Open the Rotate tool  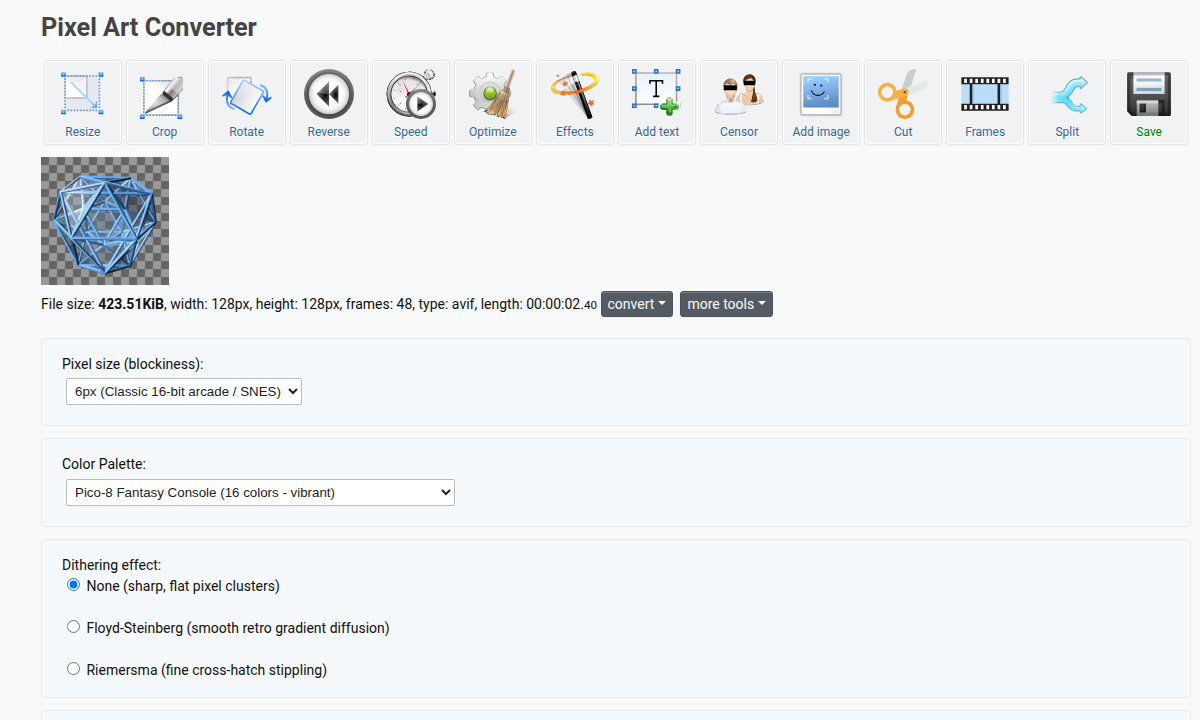pyautogui.click(x=247, y=103)
